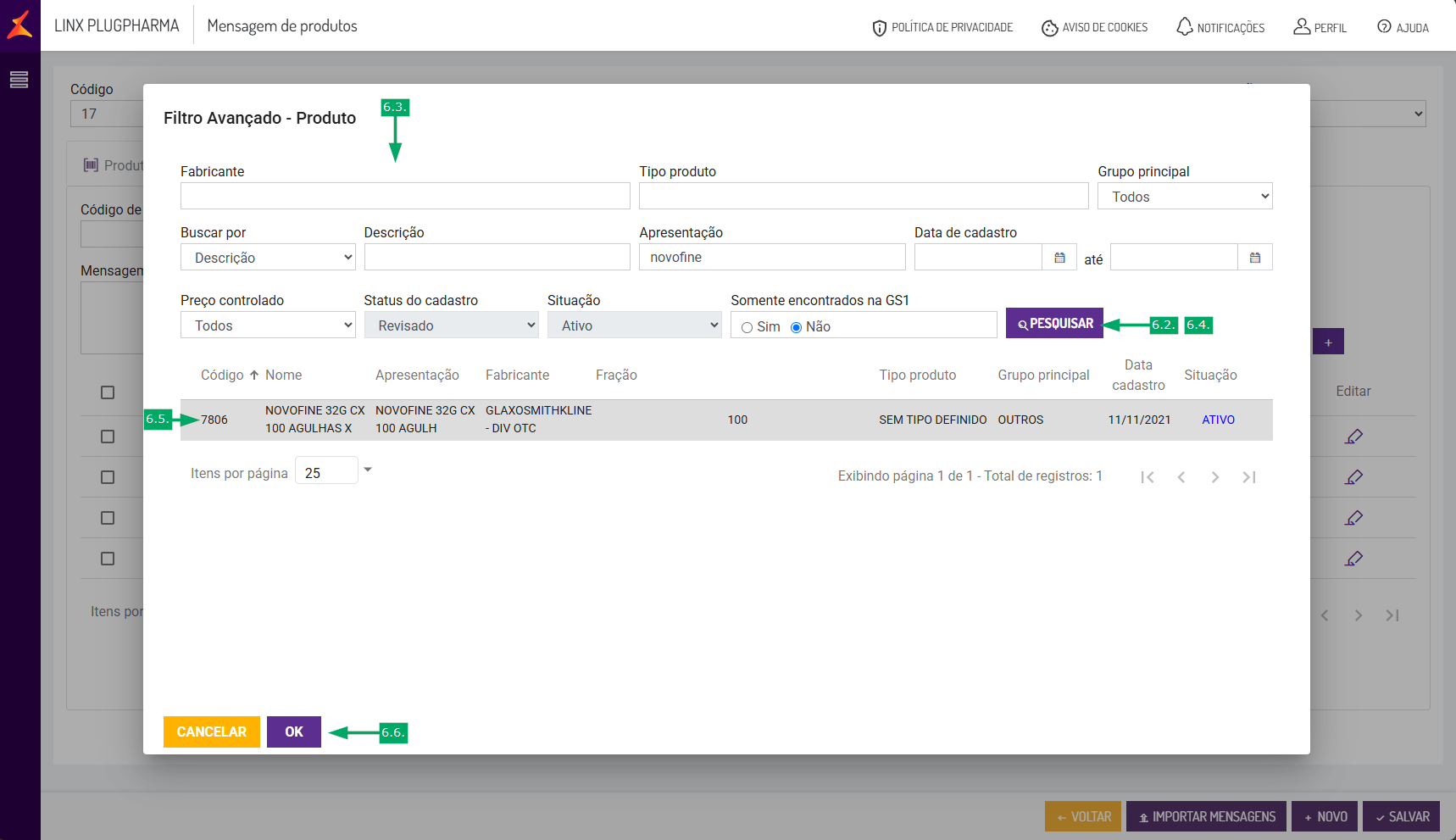Check the header checkbox in background table
The image size is (1456, 840).
click(x=108, y=392)
